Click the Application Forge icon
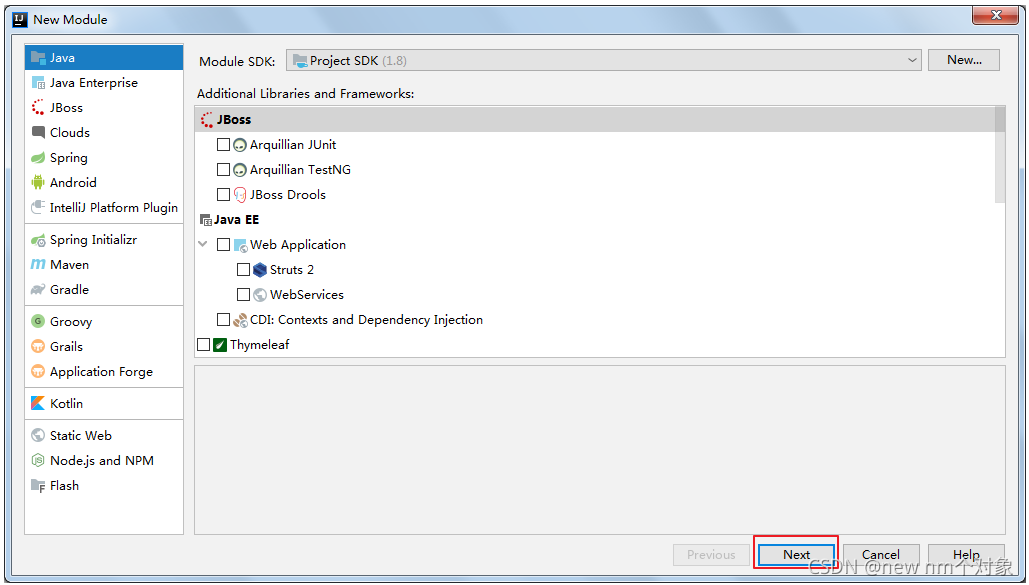The height and width of the screenshot is (585, 1029). pos(38,372)
